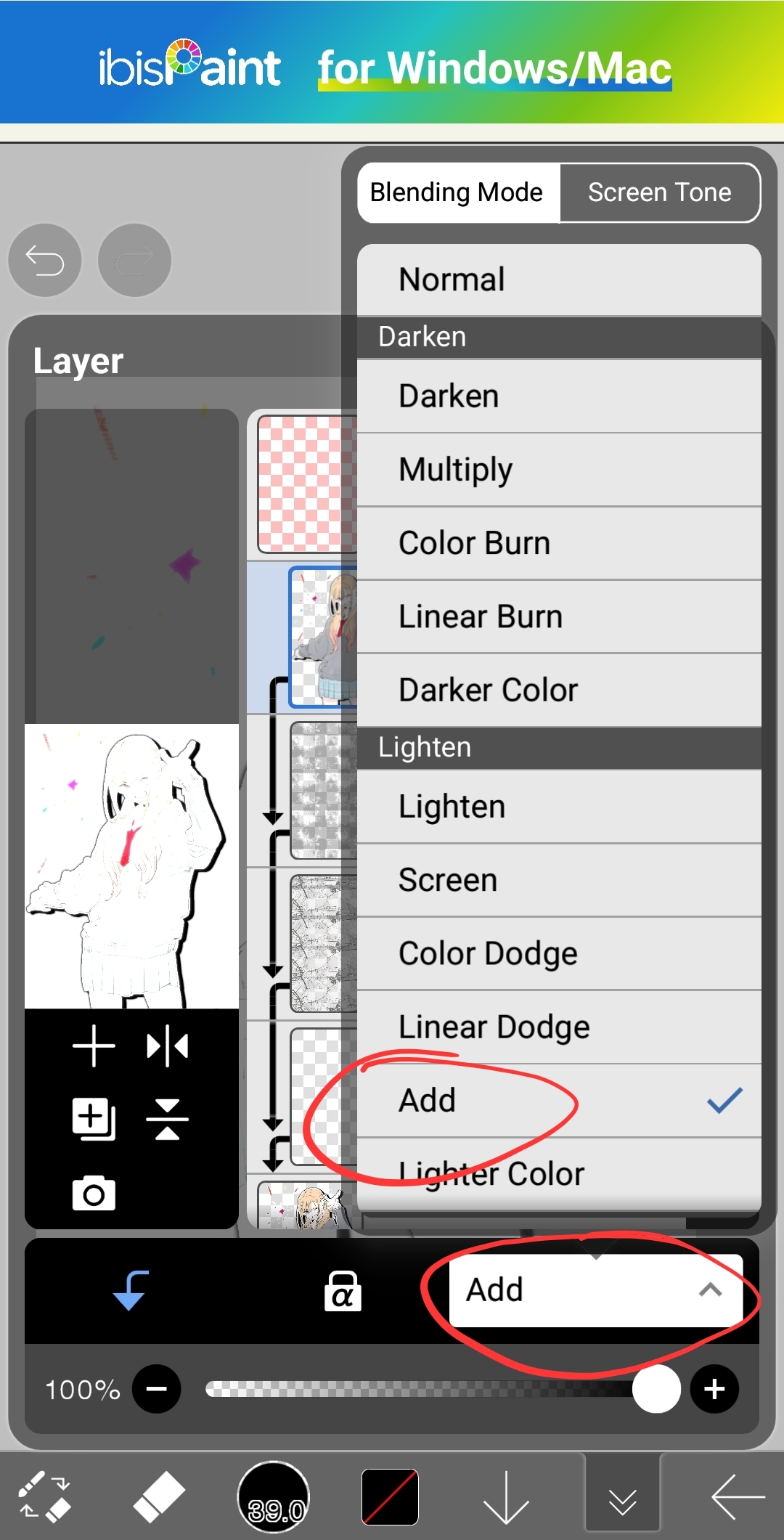Select the Blending Mode tab

(457, 192)
